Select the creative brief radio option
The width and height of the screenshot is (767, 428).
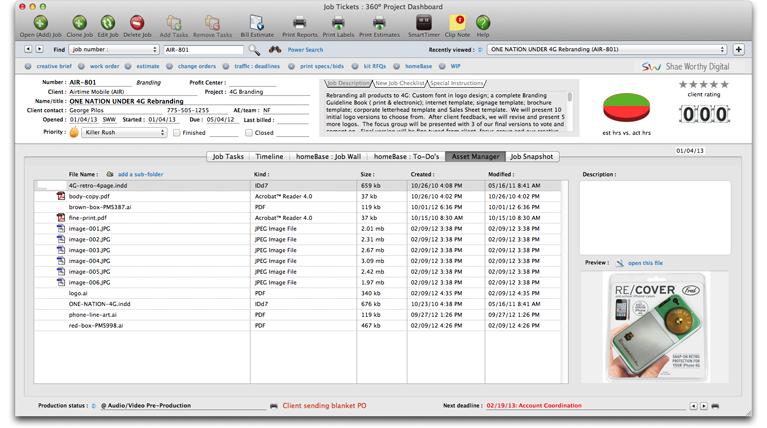[x=29, y=66]
